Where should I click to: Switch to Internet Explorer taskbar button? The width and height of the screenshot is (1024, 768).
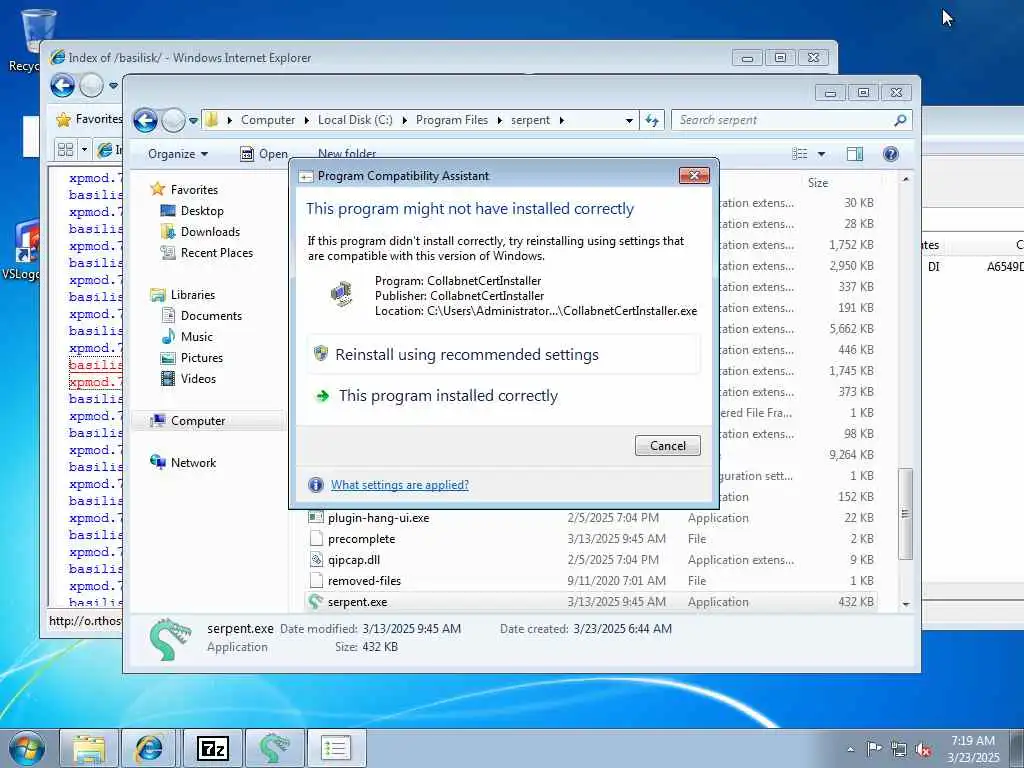pyautogui.click(x=149, y=748)
